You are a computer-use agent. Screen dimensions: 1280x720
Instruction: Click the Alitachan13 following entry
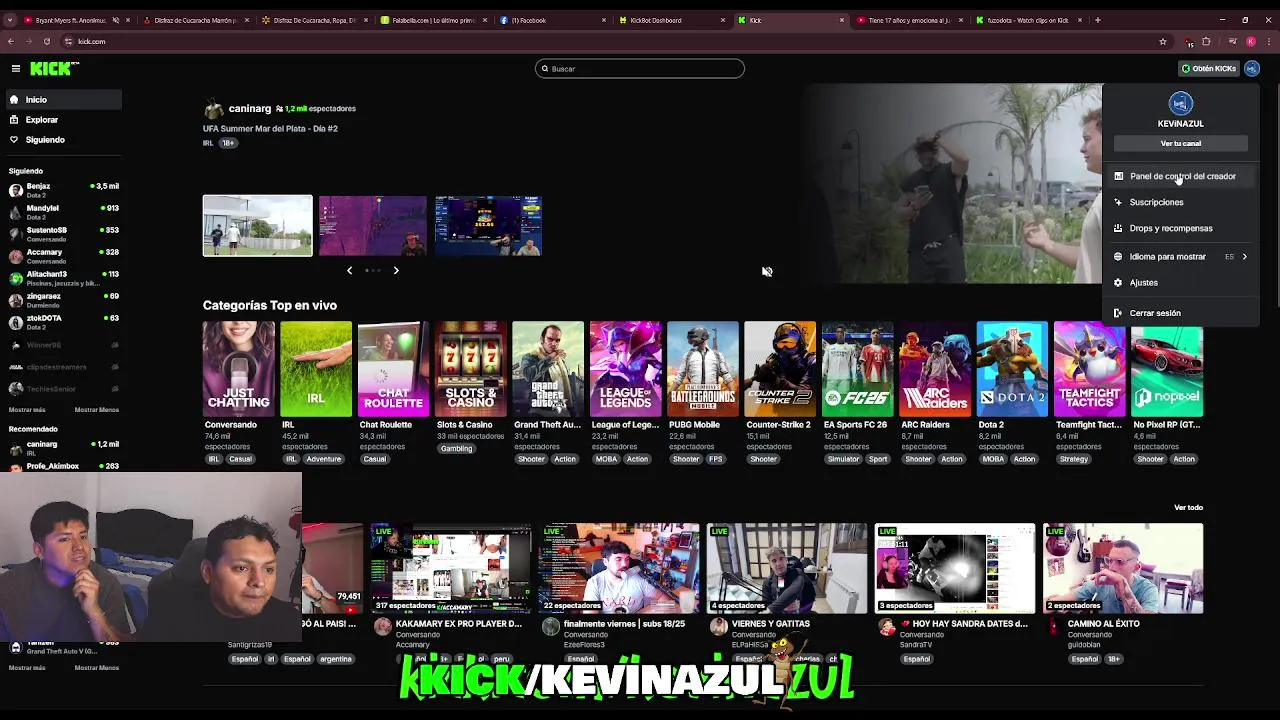[64, 278]
